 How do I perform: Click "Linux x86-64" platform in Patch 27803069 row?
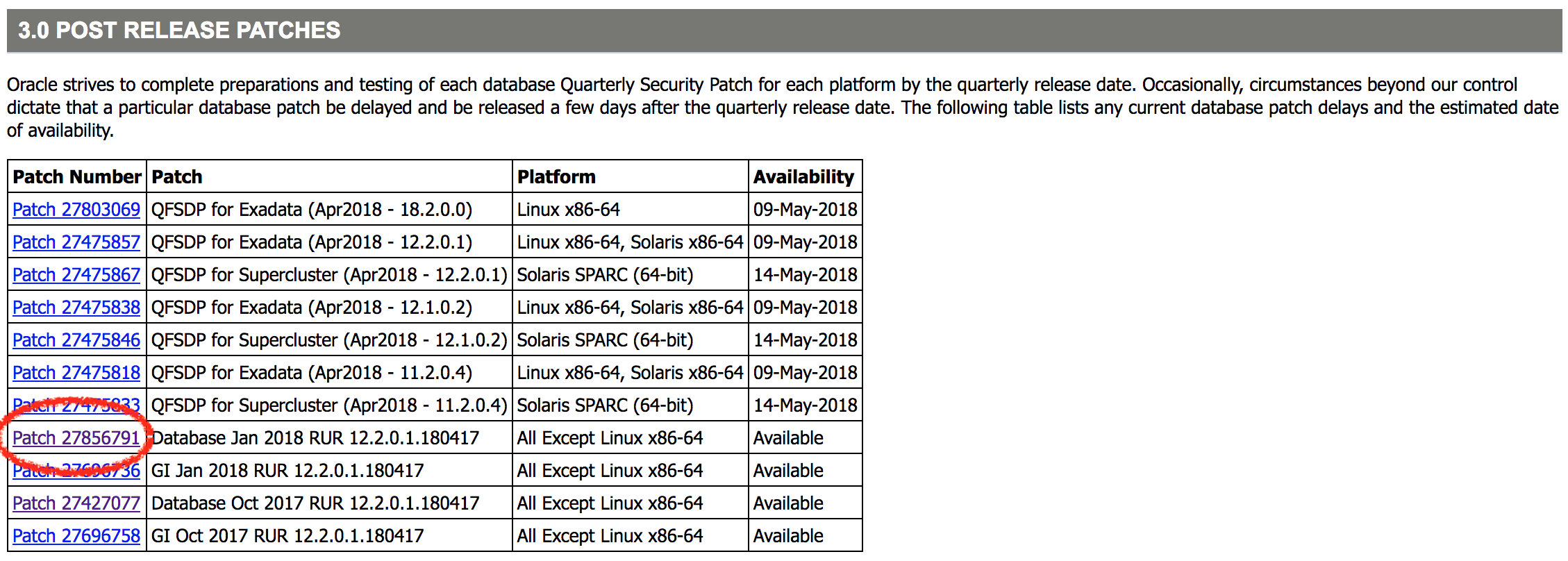[569, 210]
